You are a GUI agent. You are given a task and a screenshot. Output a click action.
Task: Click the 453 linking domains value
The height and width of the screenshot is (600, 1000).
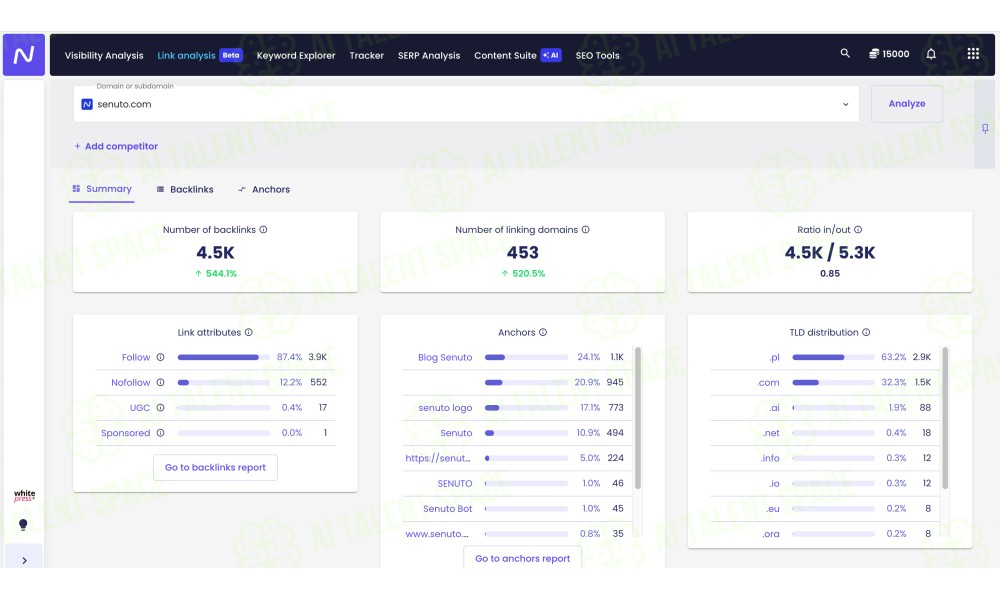tap(523, 252)
